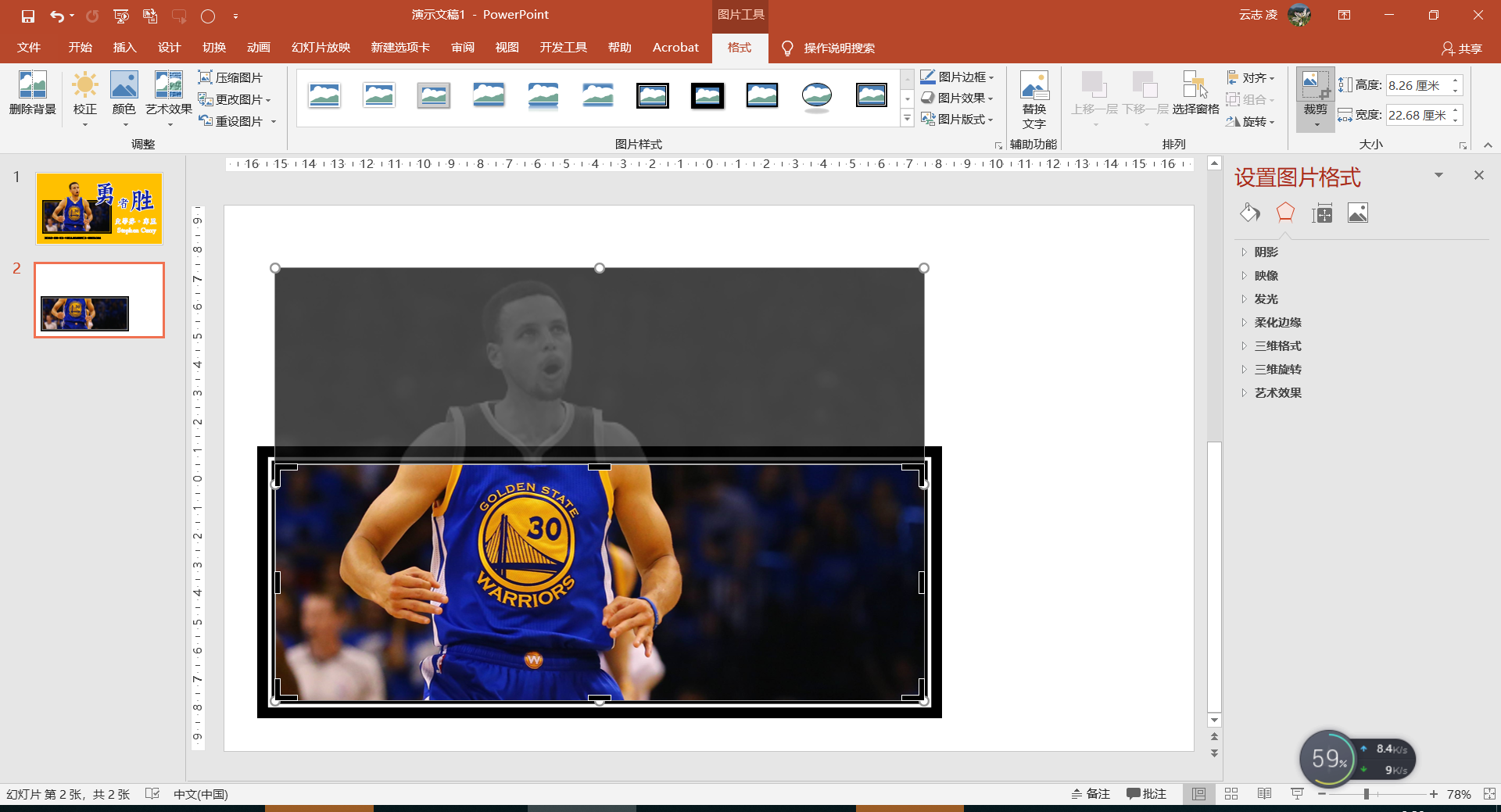The image size is (1501, 812).
Task: Open the Animations (动画) ribbon tab
Action: point(259,48)
